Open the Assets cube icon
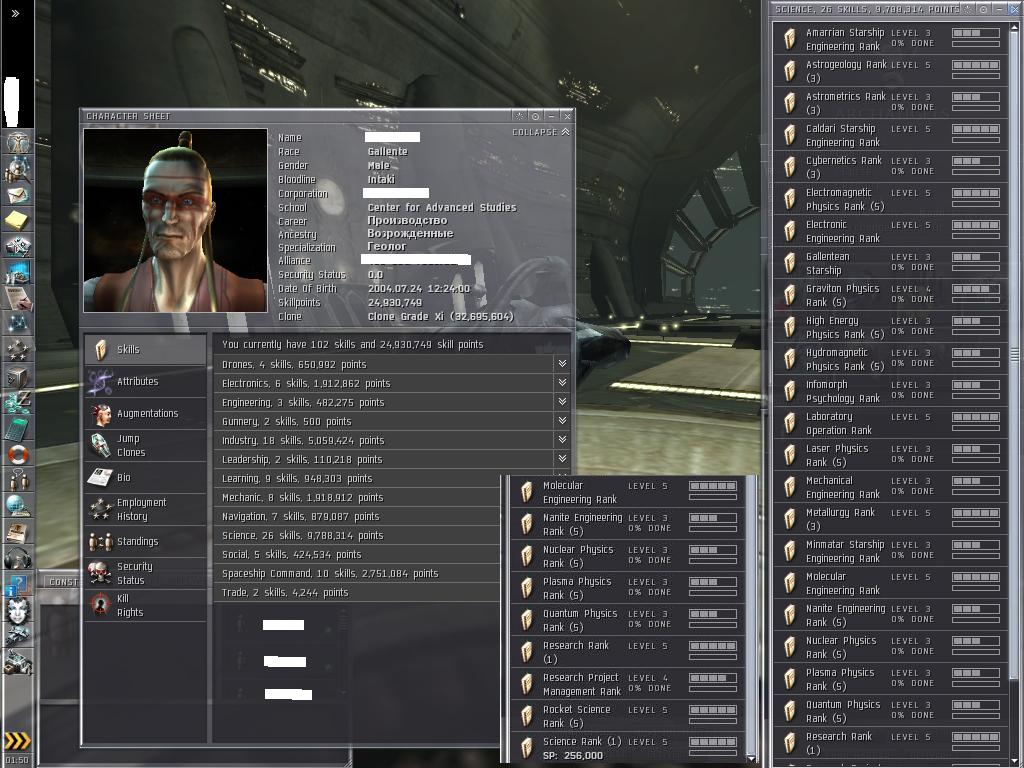Screen dimensions: 1024x768 click(x=18, y=376)
